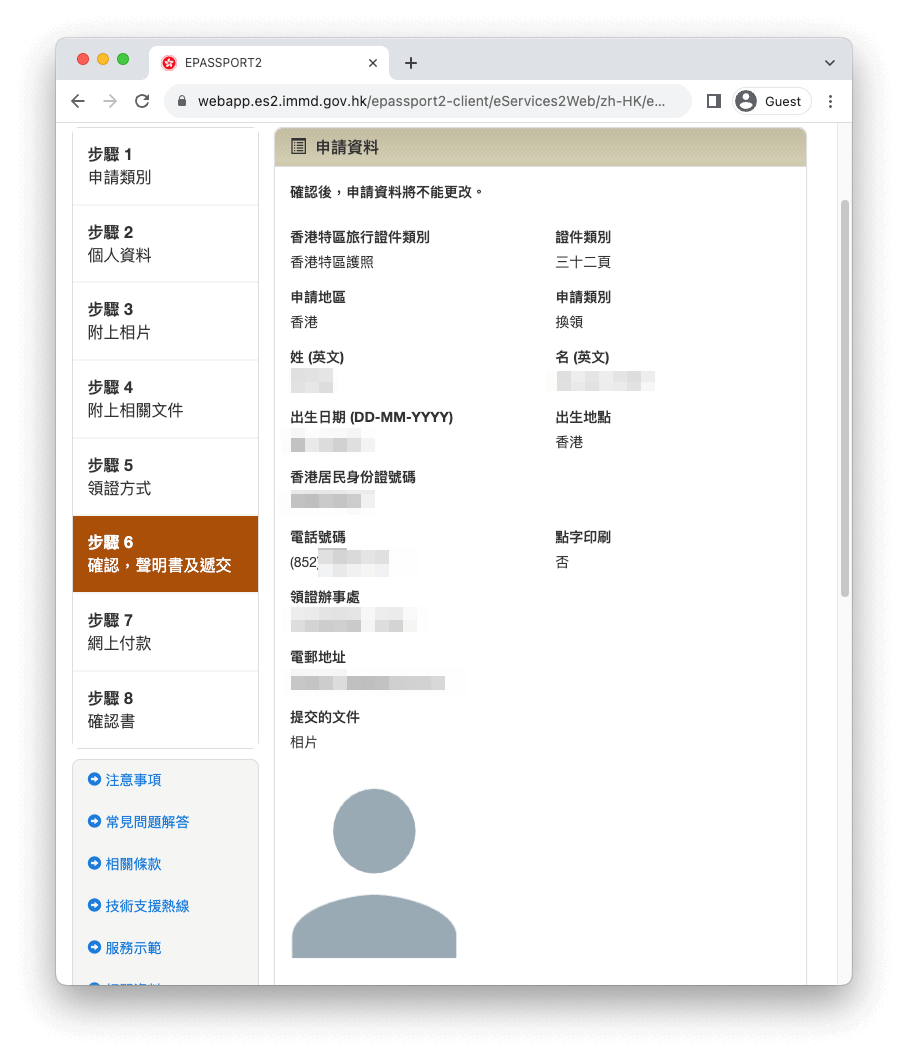This screenshot has height=1059, width=908.
Task: Click the 證件類別 label
Action: (583, 237)
